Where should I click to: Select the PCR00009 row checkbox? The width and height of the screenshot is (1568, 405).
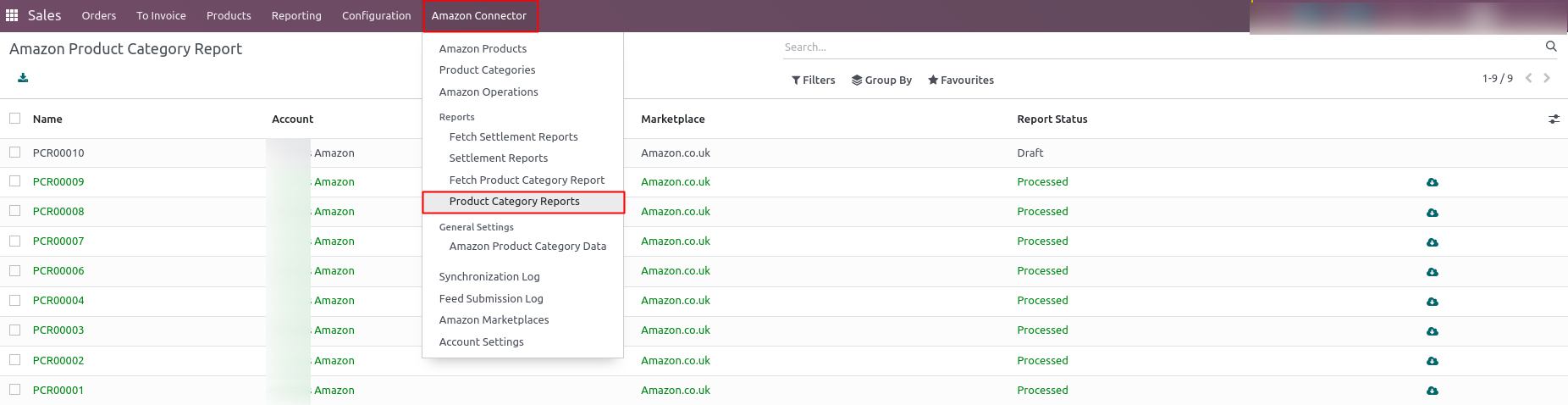(14, 181)
